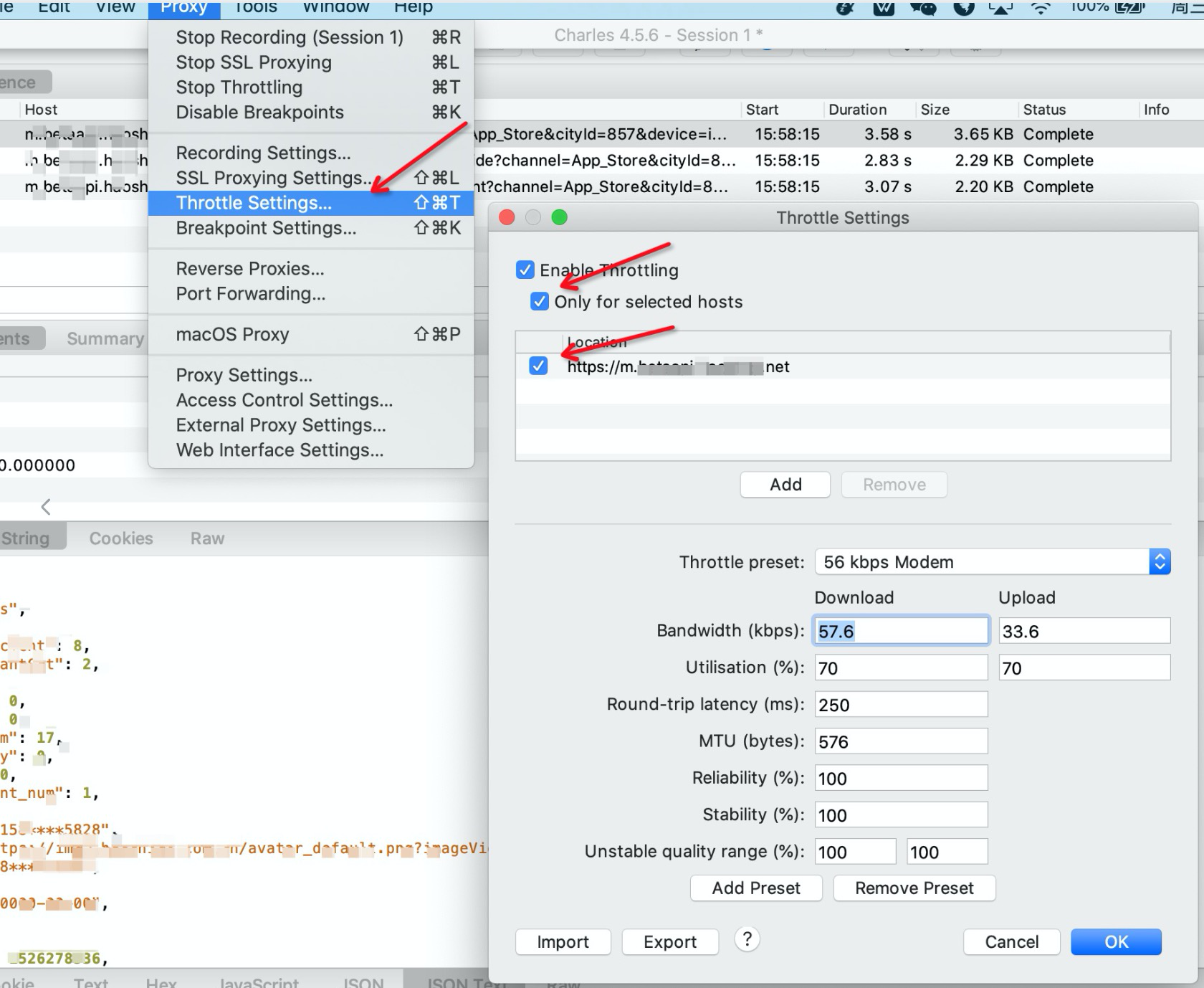Click first Unstable quality range field
Image resolution: width=1204 pixels, height=988 pixels.
855,852
